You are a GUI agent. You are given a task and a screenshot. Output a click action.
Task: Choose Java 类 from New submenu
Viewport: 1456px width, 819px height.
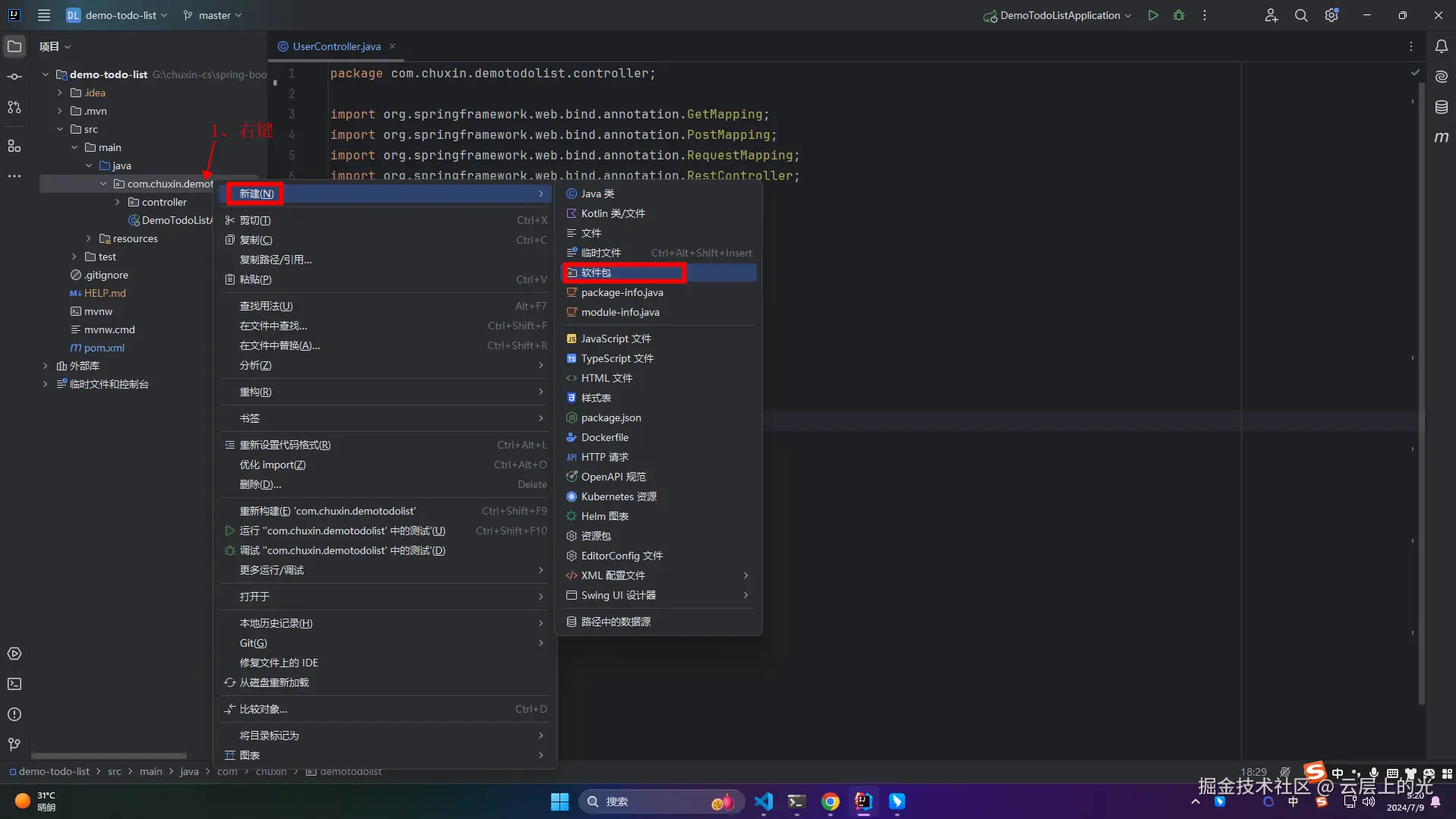pyautogui.click(x=659, y=194)
